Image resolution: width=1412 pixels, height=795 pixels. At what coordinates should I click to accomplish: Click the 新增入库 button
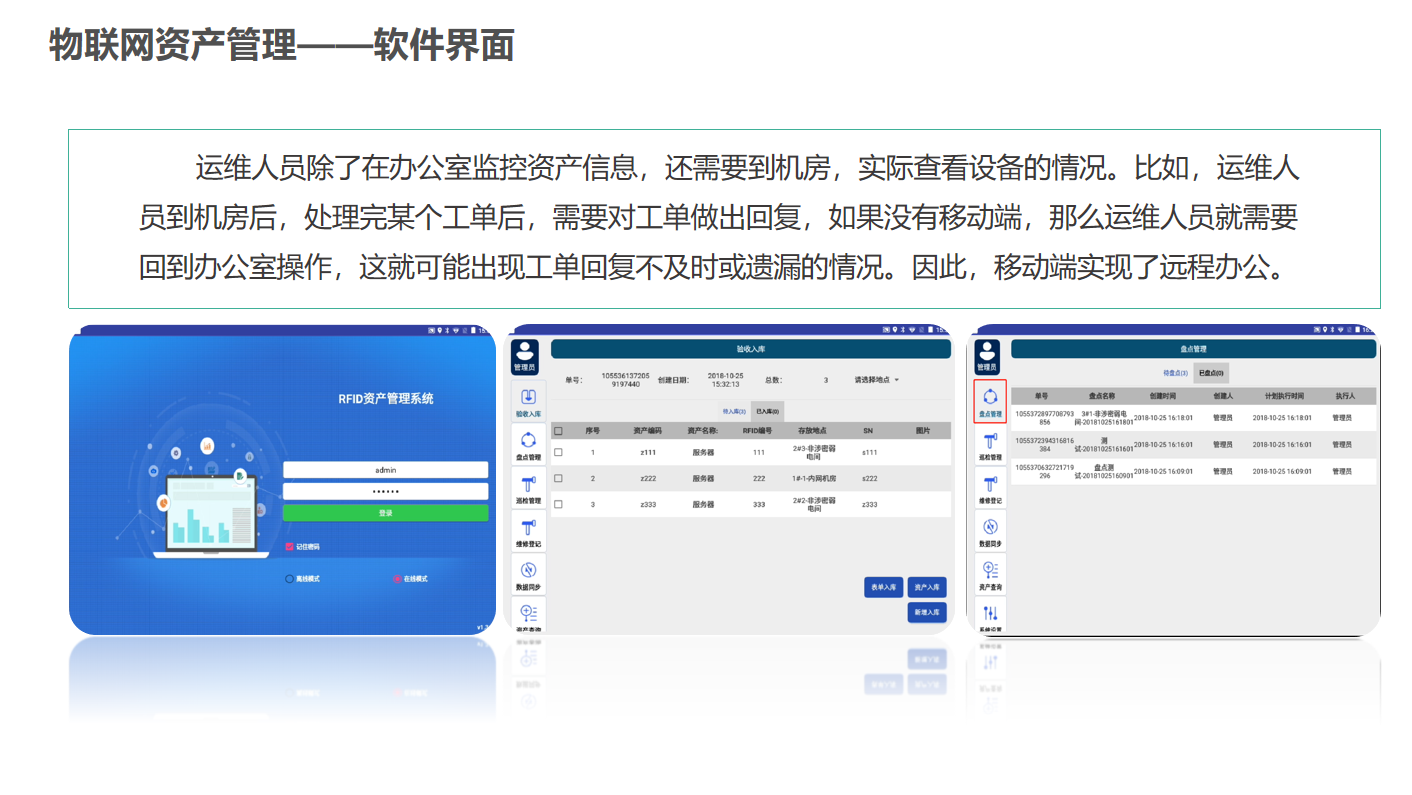[x=926, y=612]
